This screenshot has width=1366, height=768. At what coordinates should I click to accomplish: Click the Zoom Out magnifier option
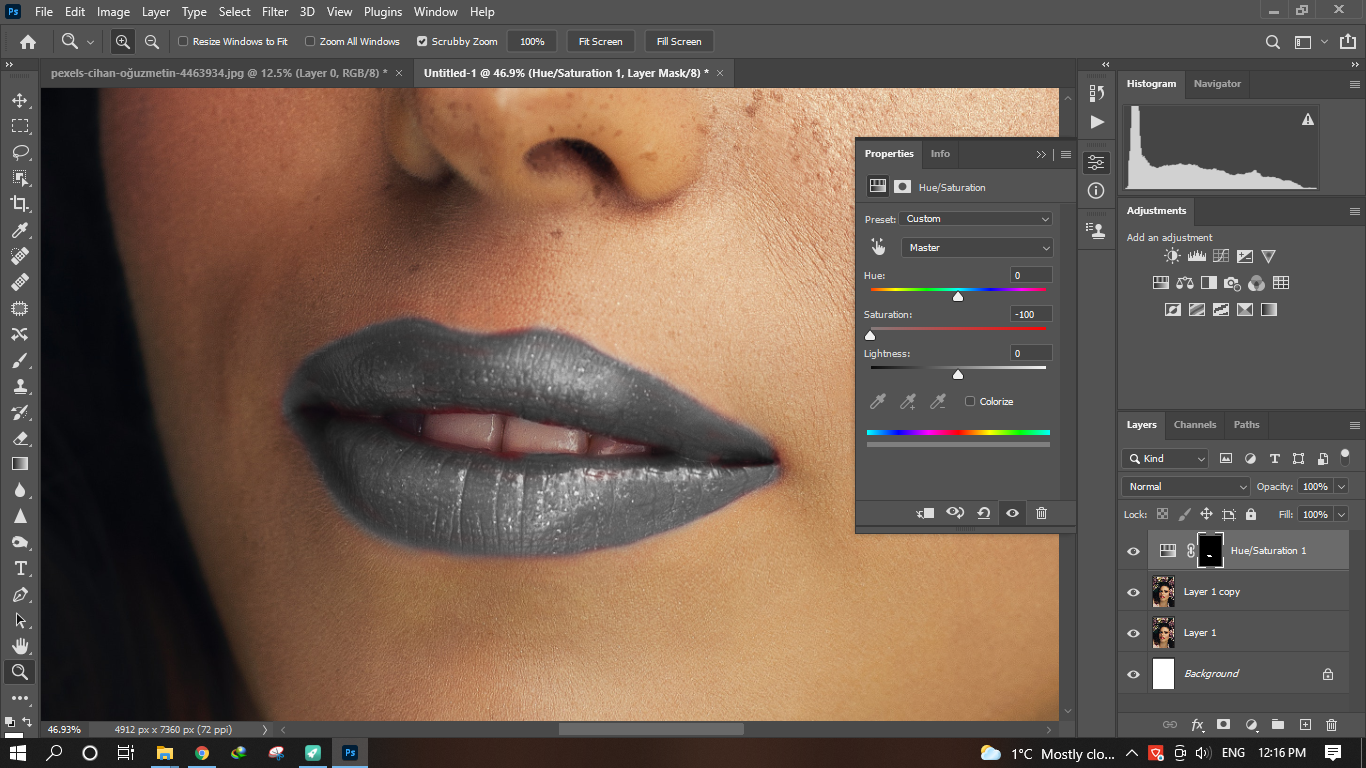tap(152, 42)
